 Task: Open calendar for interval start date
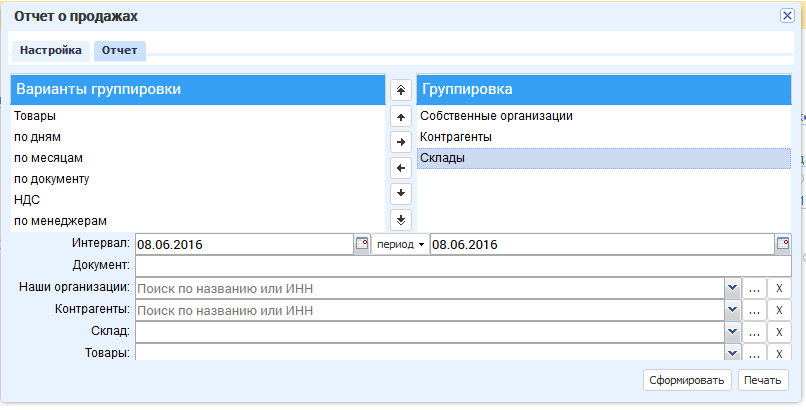(362, 244)
